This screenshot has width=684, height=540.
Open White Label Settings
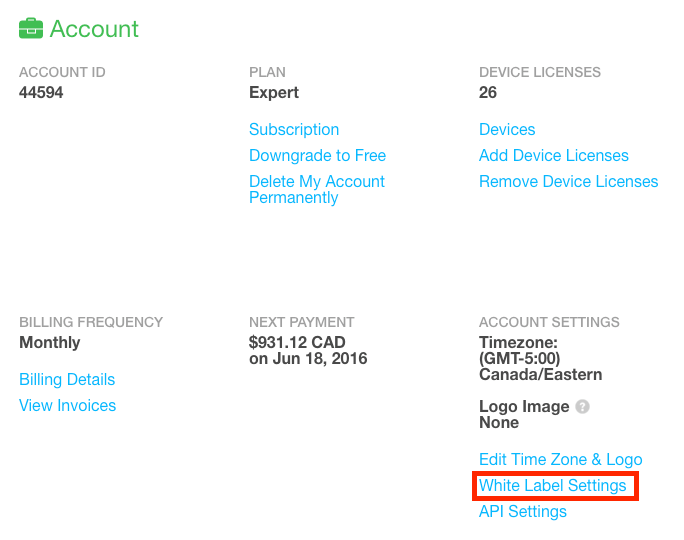click(x=553, y=485)
